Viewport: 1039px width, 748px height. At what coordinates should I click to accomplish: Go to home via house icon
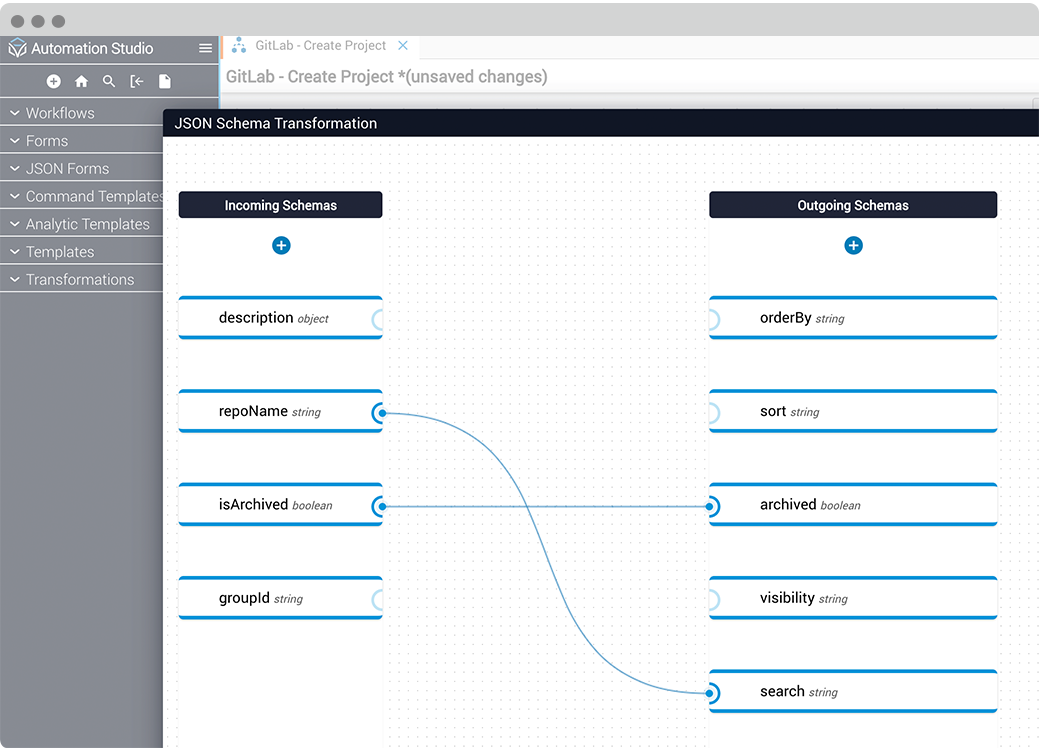(82, 81)
